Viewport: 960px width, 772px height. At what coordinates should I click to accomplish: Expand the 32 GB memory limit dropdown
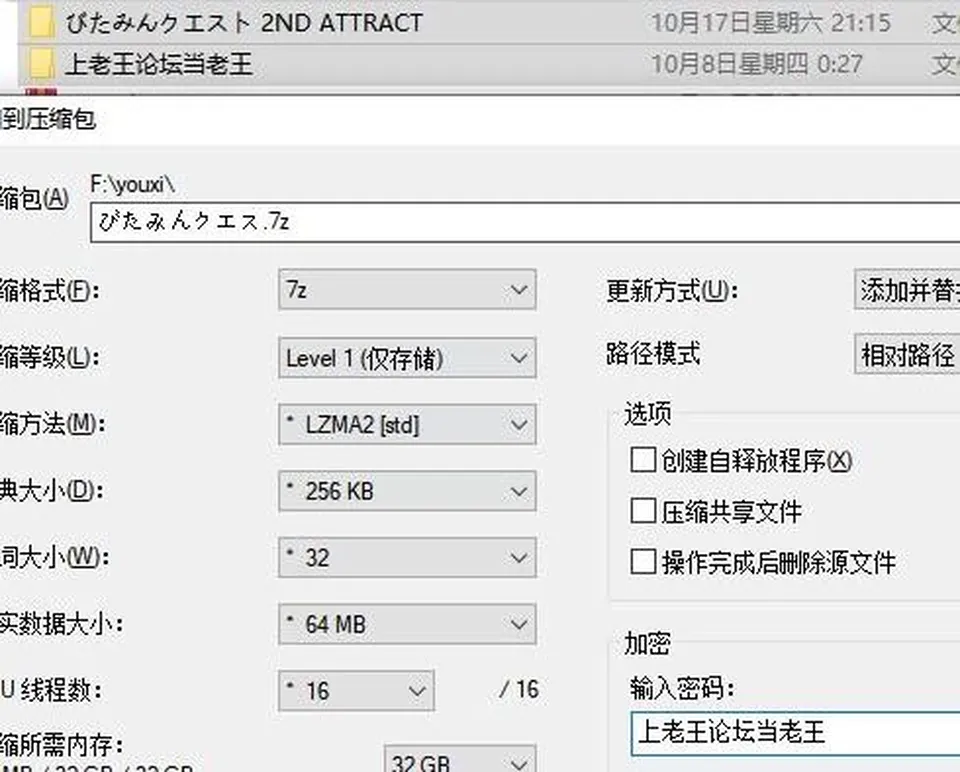coord(460,759)
